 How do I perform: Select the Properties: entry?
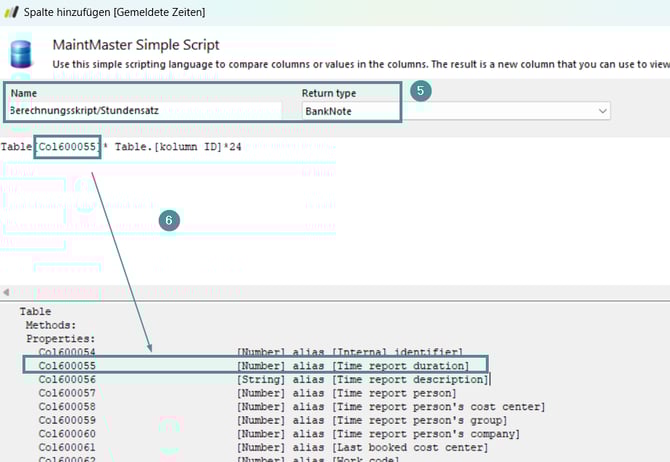click(59, 339)
